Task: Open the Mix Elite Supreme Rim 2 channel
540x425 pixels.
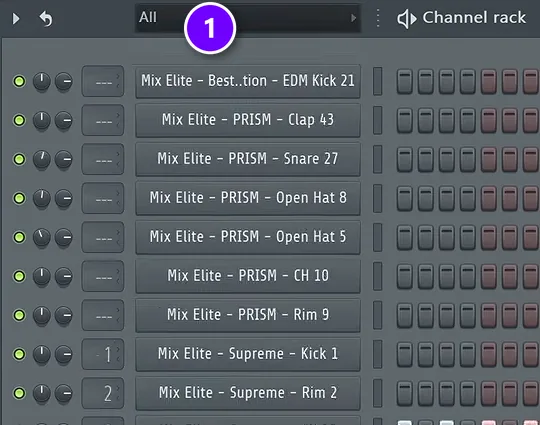Action: [x=248, y=393]
